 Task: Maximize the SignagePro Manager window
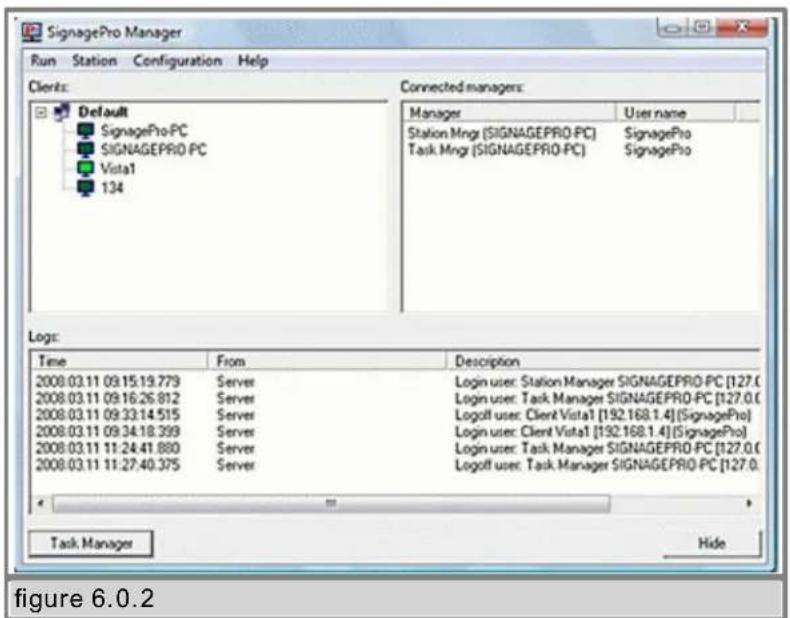[x=702, y=27]
